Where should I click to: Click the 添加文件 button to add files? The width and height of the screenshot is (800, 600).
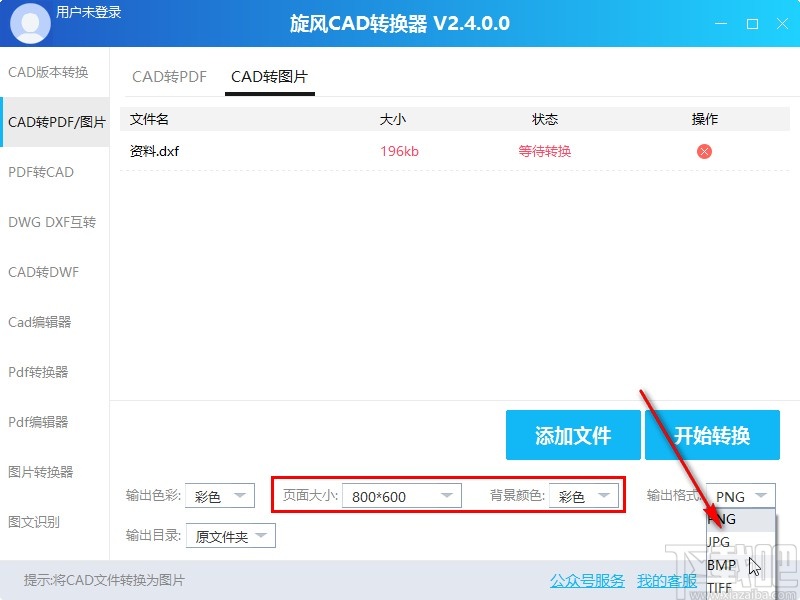573,434
